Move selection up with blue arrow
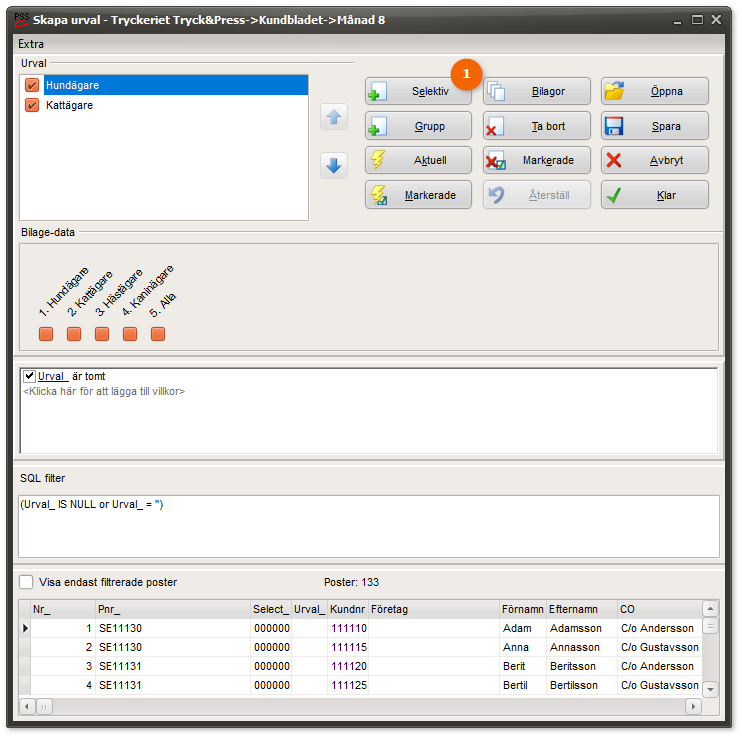Viewport: 742px width, 738px height. 334,117
